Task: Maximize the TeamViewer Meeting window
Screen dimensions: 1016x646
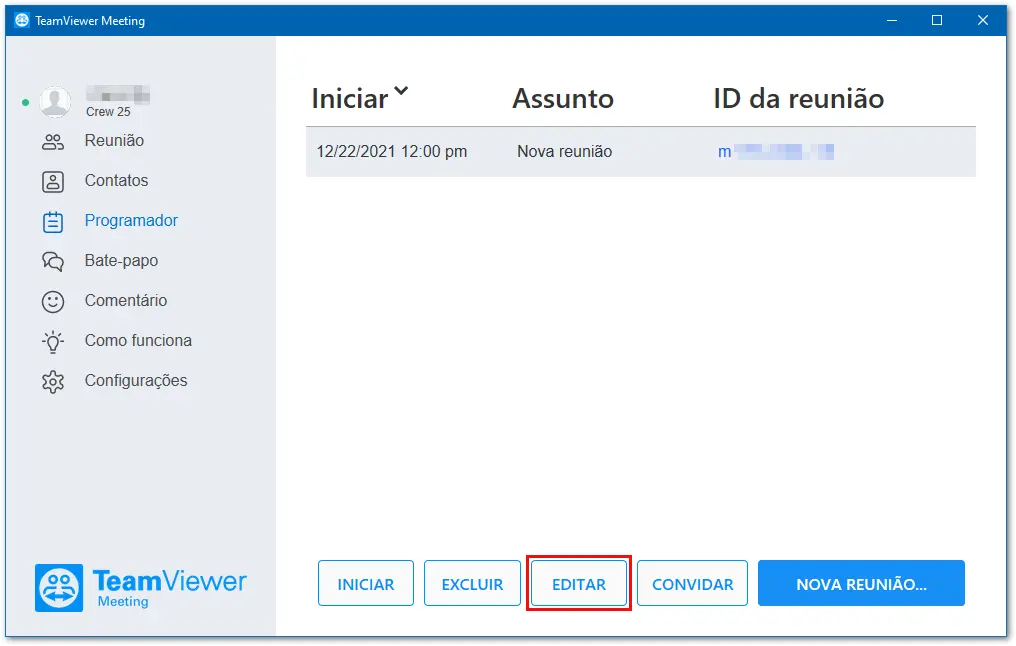Action: click(x=937, y=21)
